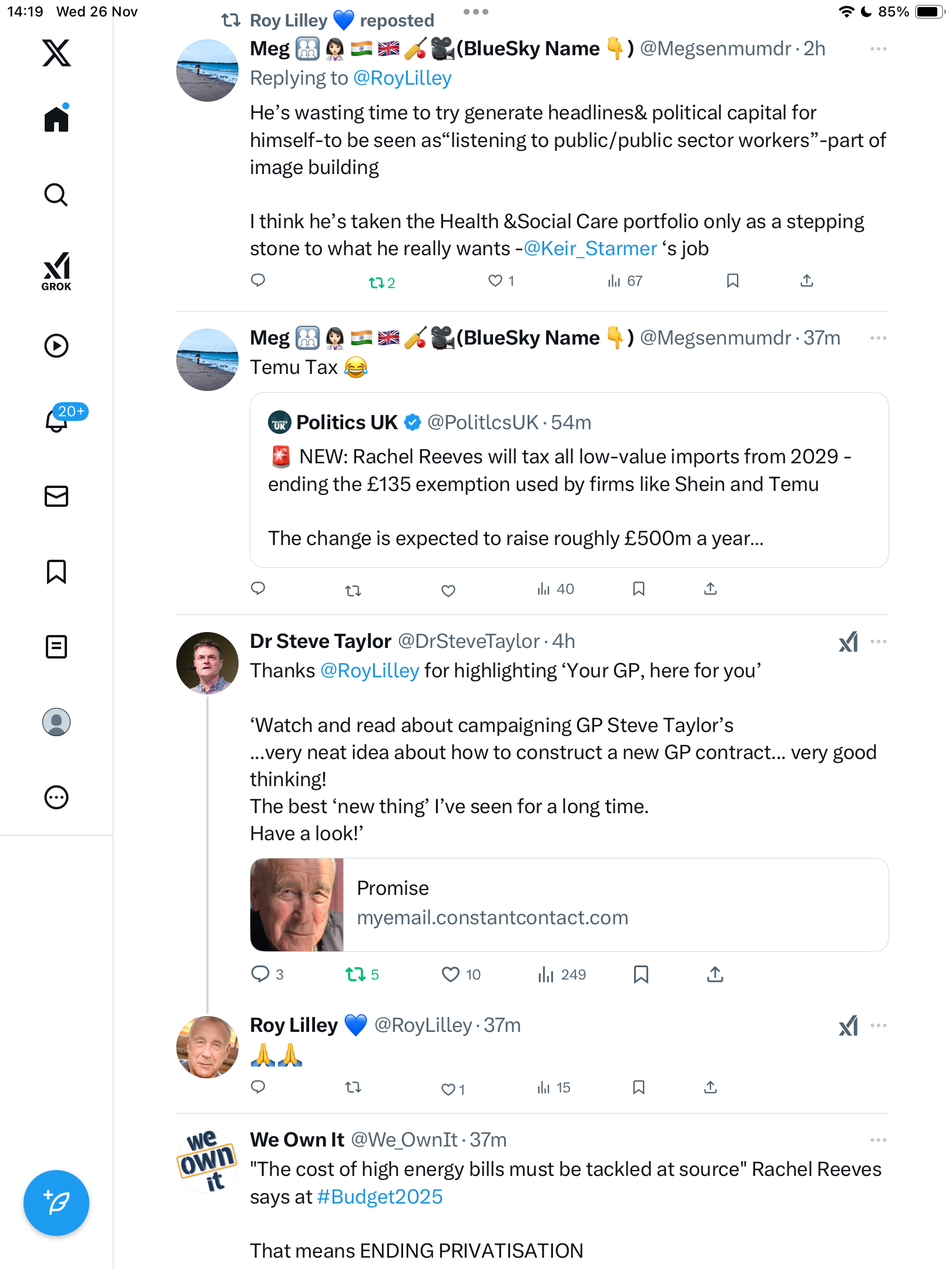Open direct messages envelope icon
This screenshot has height=1270, width=952.
click(x=56, y=496)
